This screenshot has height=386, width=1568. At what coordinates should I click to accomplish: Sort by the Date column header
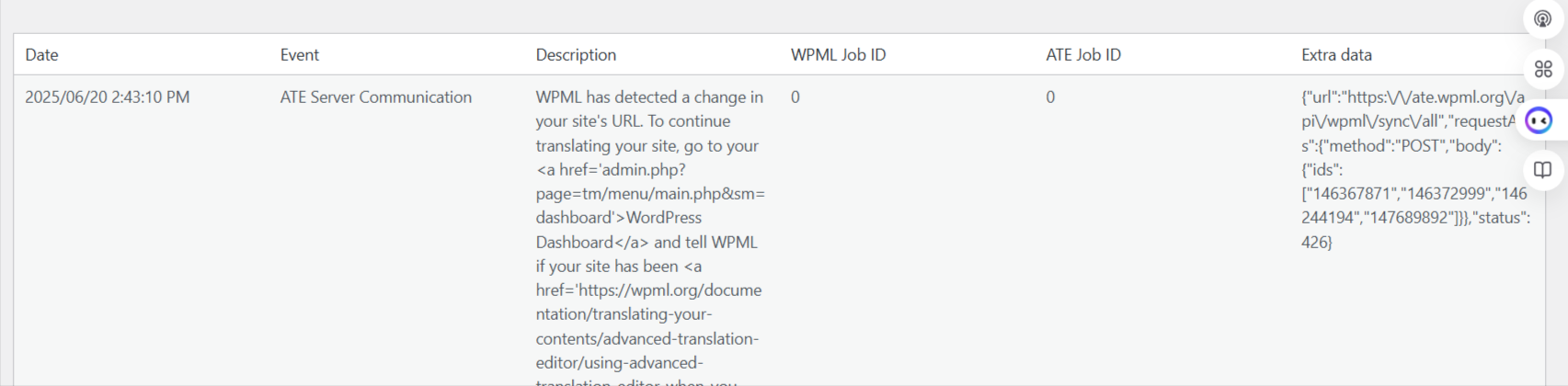click(41, 55)
